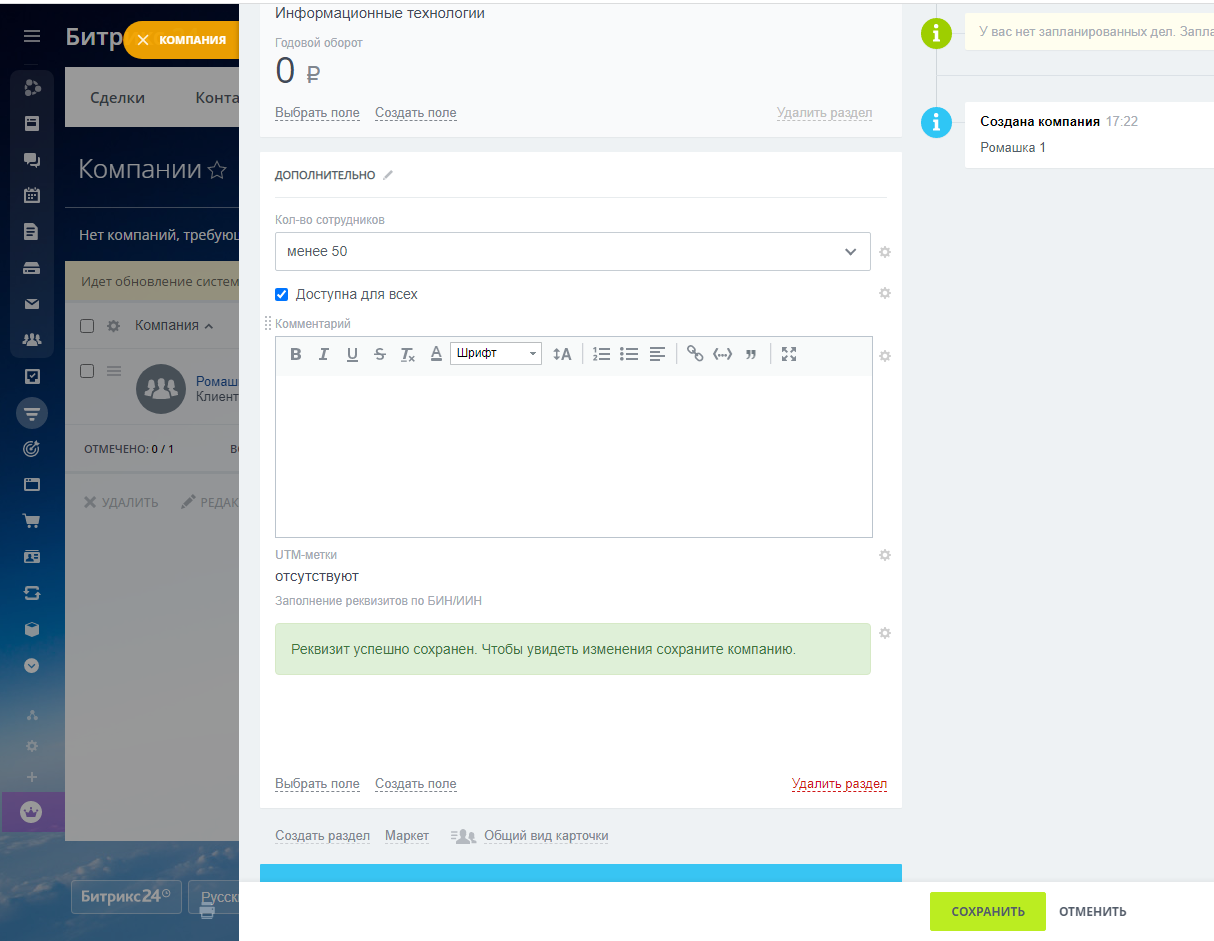Open the CRM funnel icon in sidebar
The width and height of the screenshot is (1214, 941).
(x=32, y=413)
